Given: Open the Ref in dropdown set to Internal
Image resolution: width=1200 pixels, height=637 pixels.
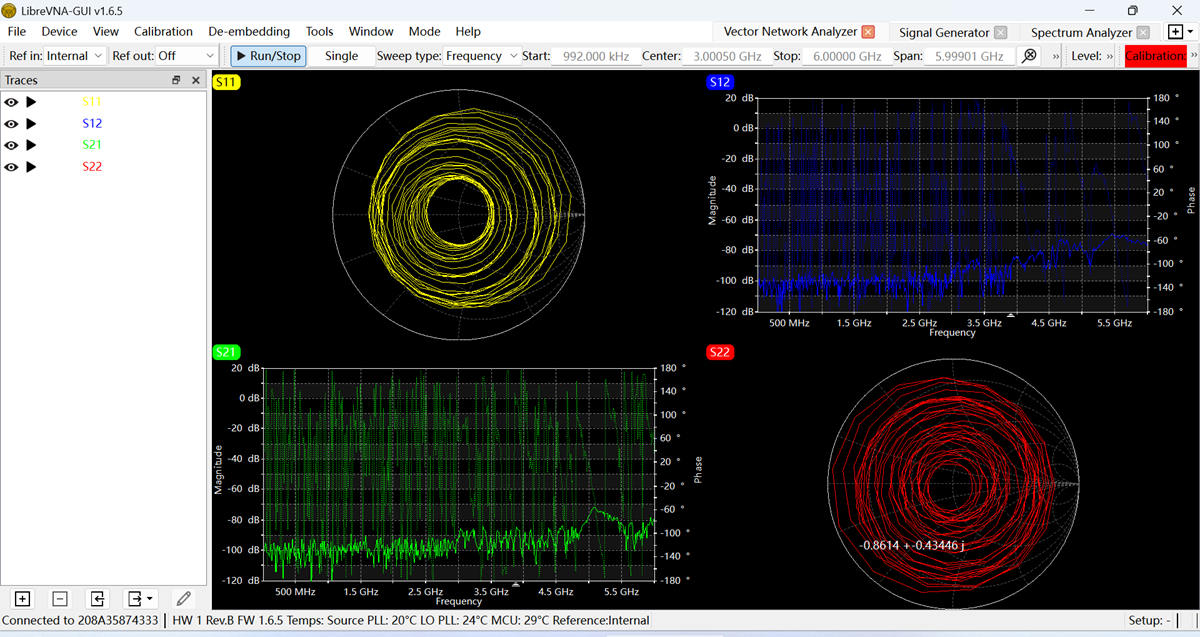Looking at the screenshot, I should 74,56.
